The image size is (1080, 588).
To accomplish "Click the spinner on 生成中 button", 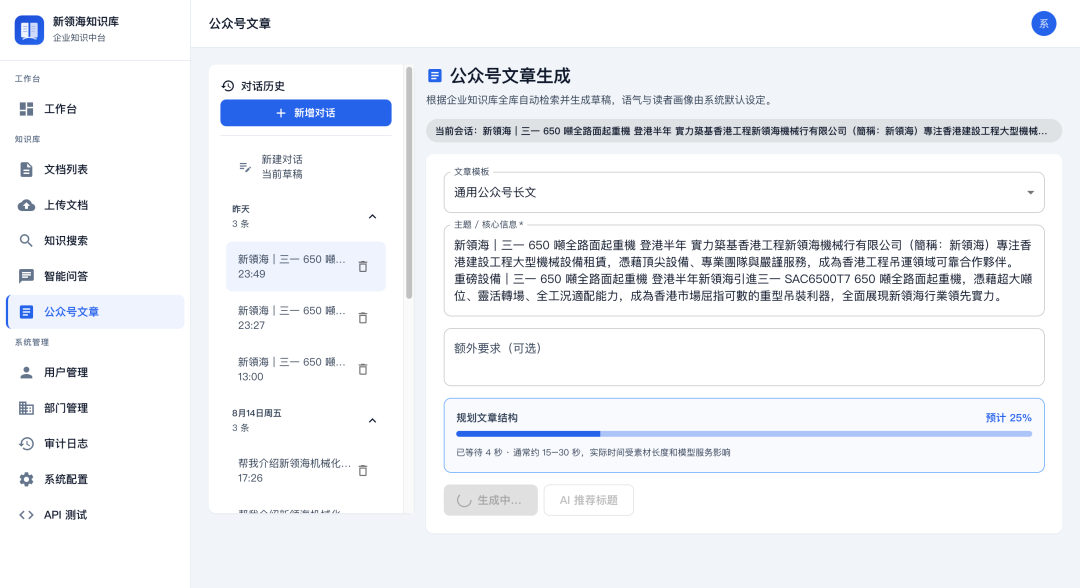I will point(464,501).
